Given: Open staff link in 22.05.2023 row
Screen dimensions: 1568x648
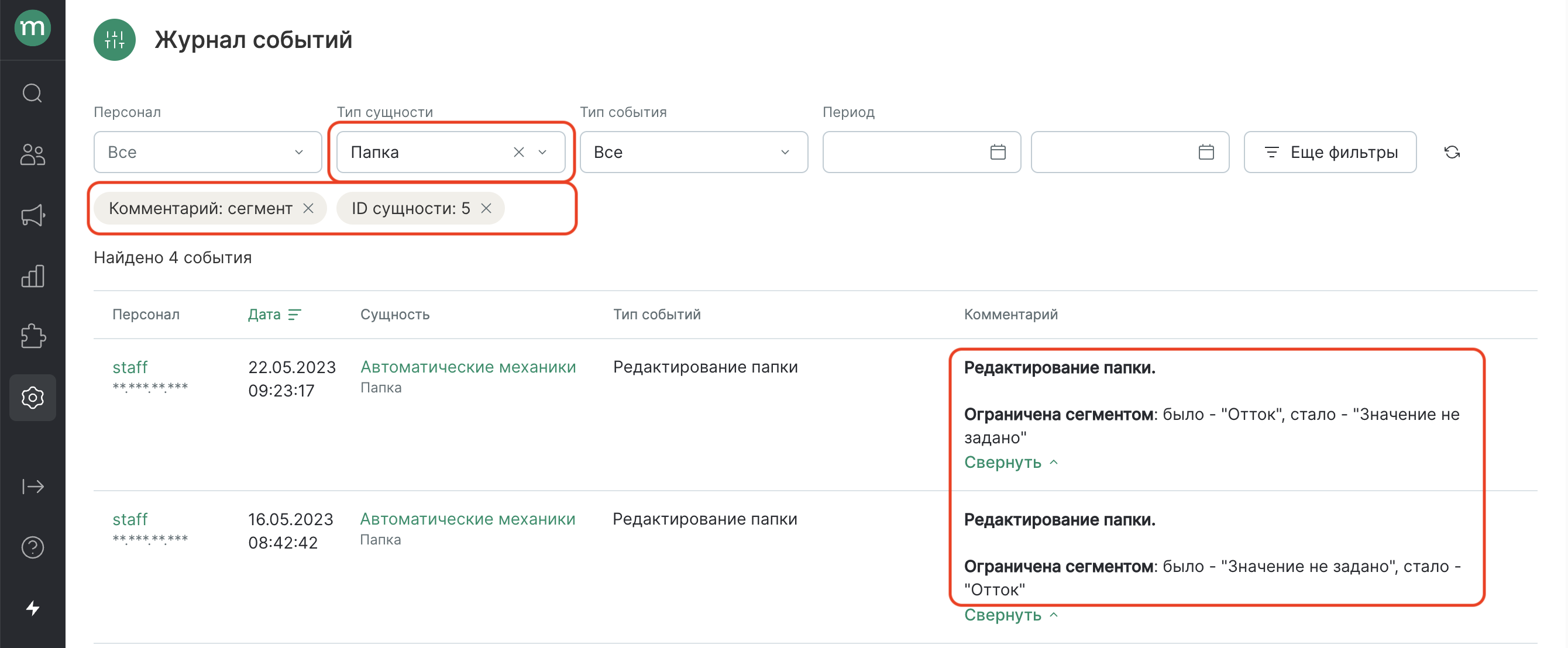Looking at the screenshot, I should coord(130,367).
